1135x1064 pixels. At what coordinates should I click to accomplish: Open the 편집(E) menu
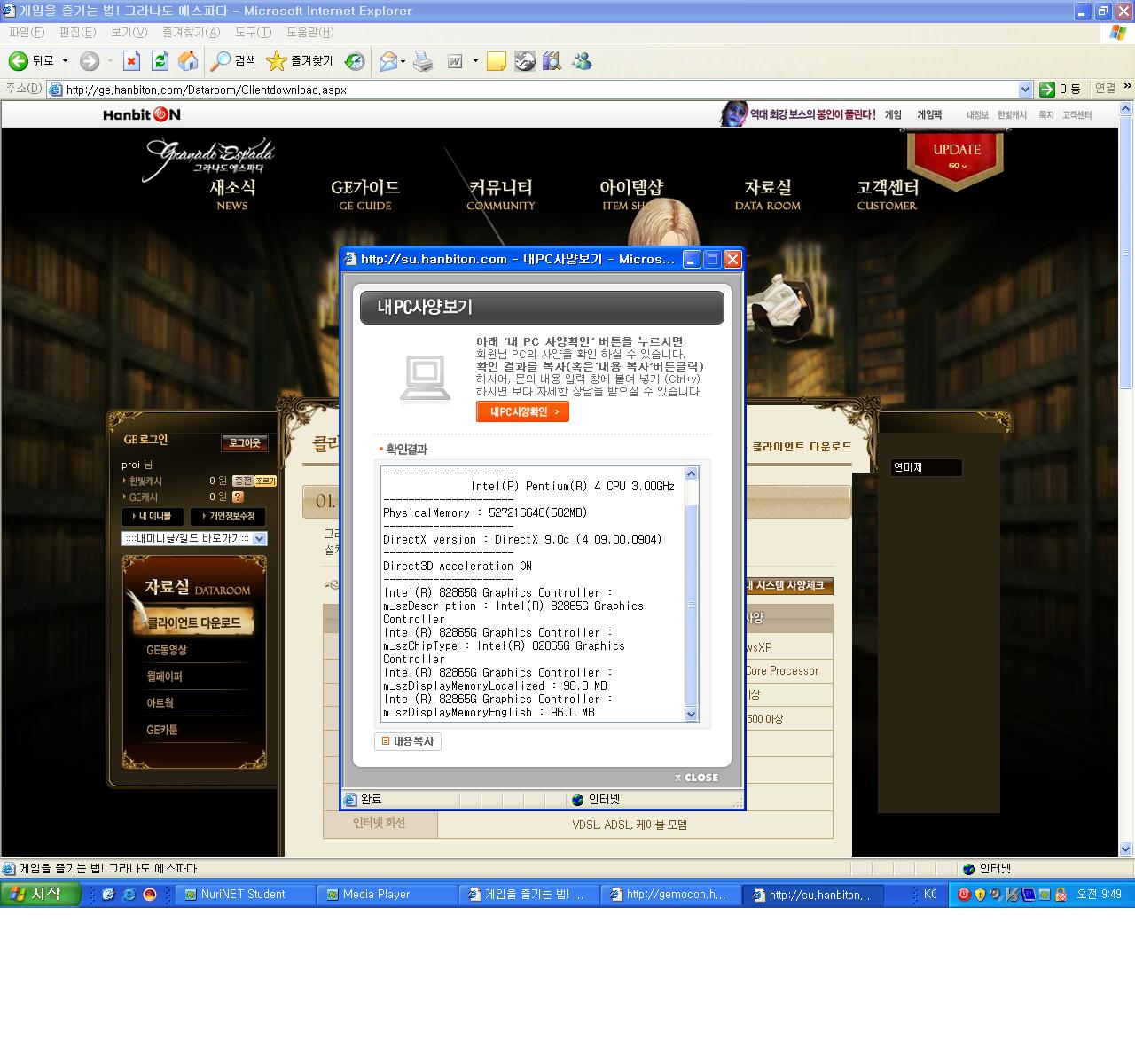pos(77,32)
